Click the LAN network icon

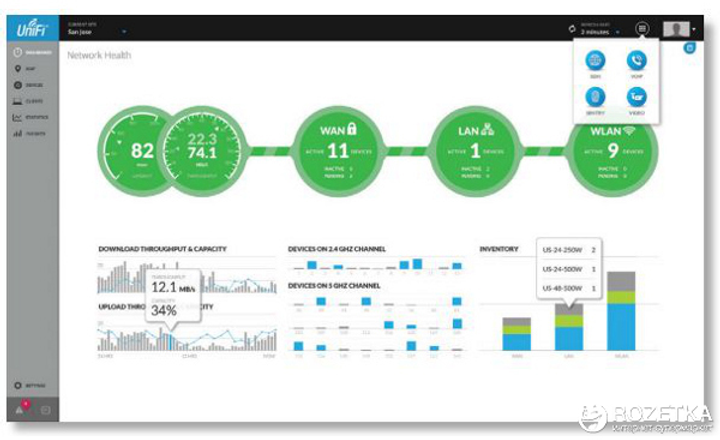pyautogui.click(x=487, y=130)
